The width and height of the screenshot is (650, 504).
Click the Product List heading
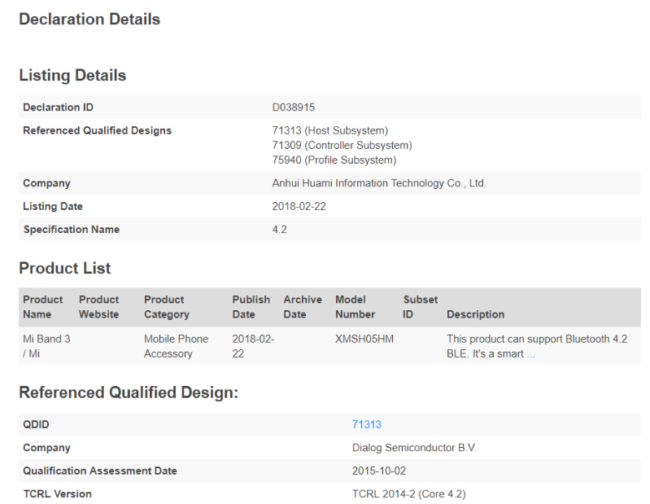click(65, 268)
